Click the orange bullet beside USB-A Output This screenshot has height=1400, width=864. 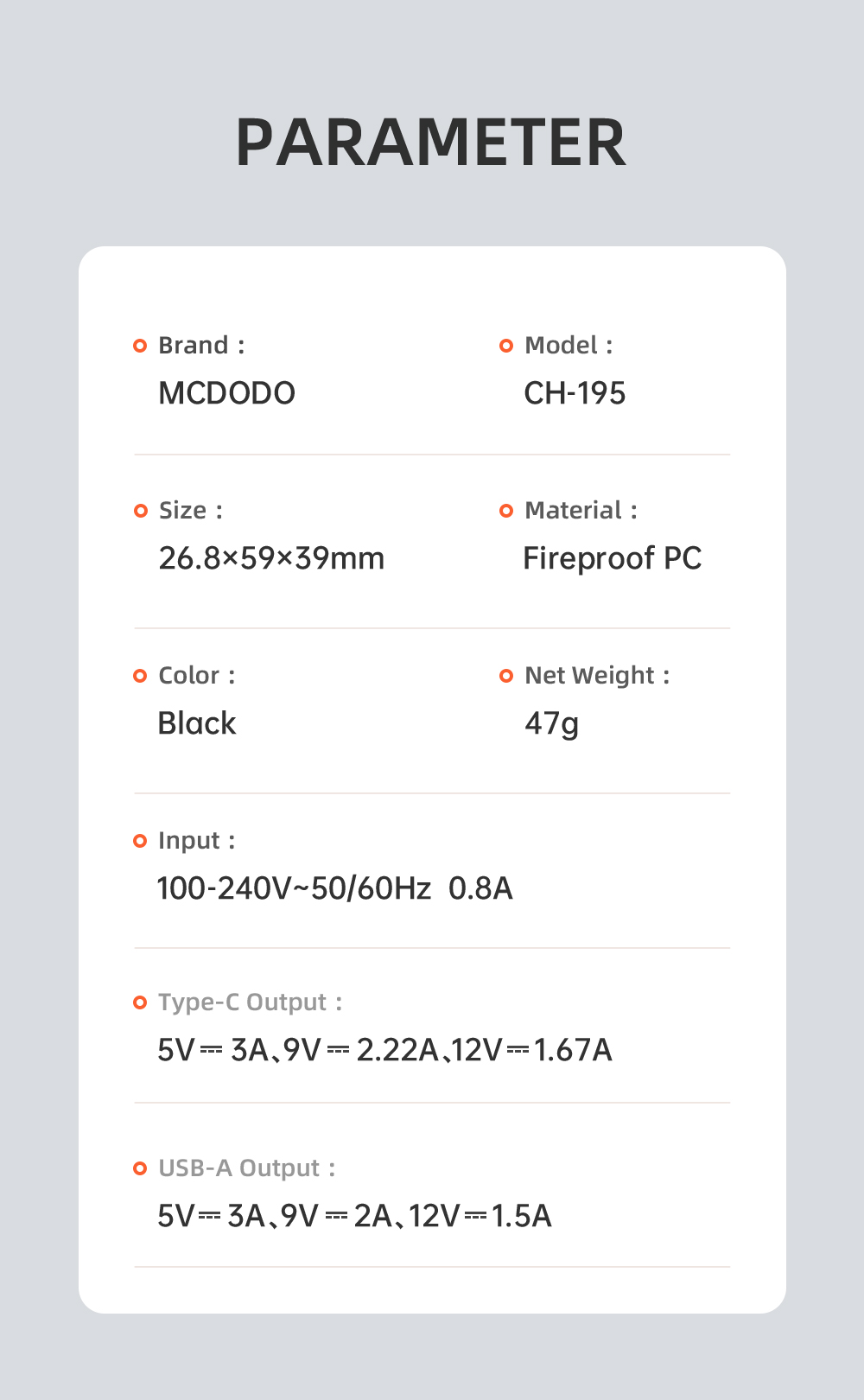pos(140,1168)
